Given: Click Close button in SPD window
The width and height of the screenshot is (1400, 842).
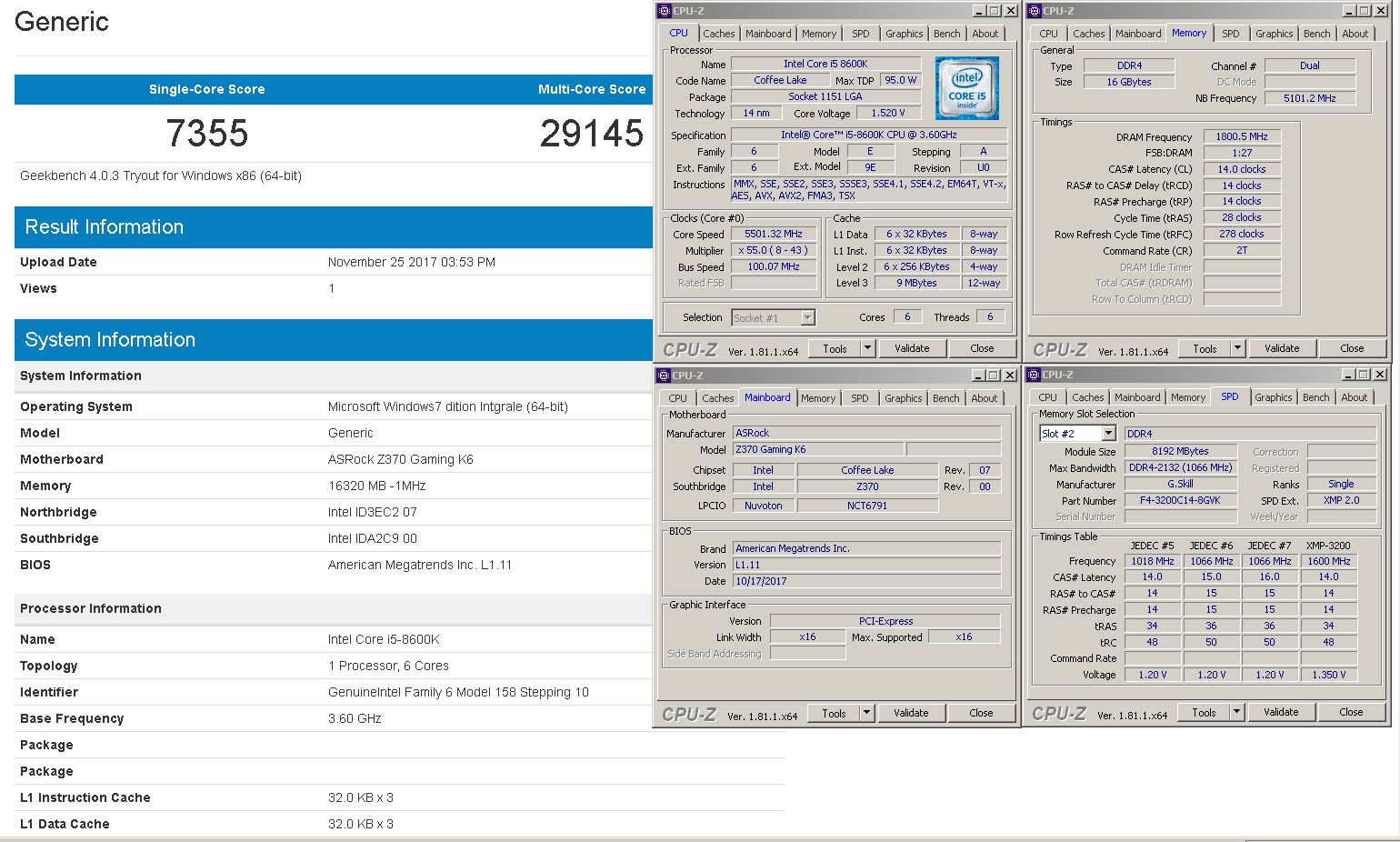Looking at the screenshot, I should click(1351, 712).
